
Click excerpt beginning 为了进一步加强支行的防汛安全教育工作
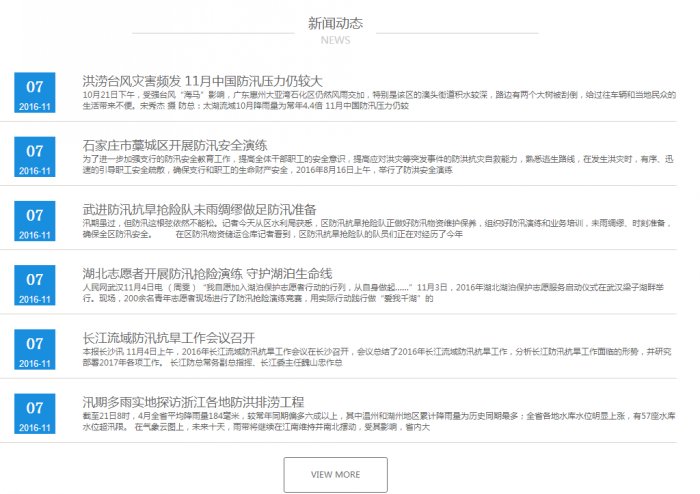pyautogui.click(x=378, y=164)
